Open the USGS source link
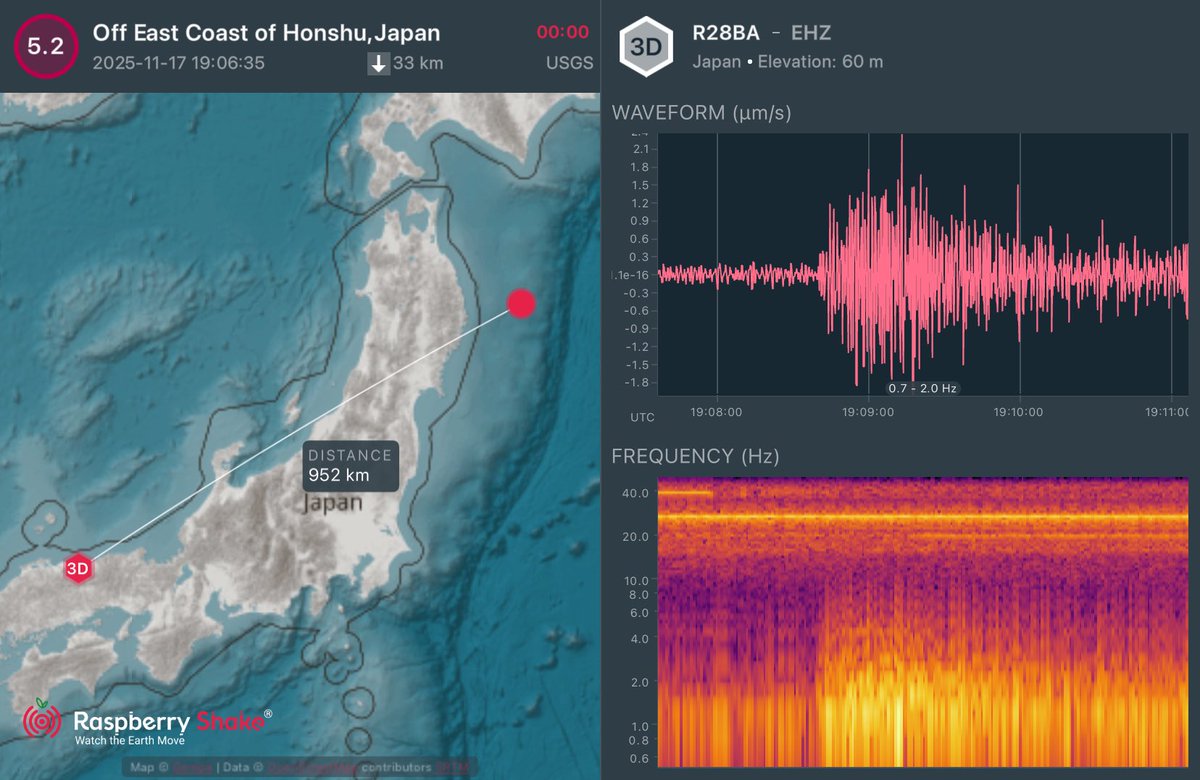1200x780 pixels. coord(567,62)
